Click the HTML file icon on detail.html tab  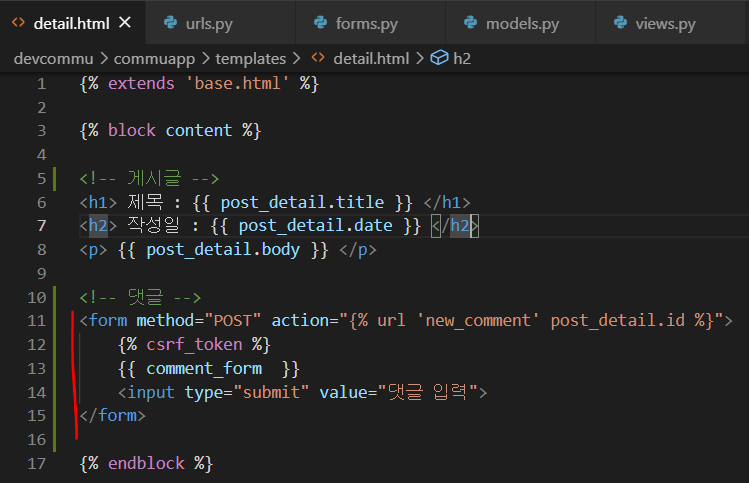pyautogui.click(x=18, y=22)
